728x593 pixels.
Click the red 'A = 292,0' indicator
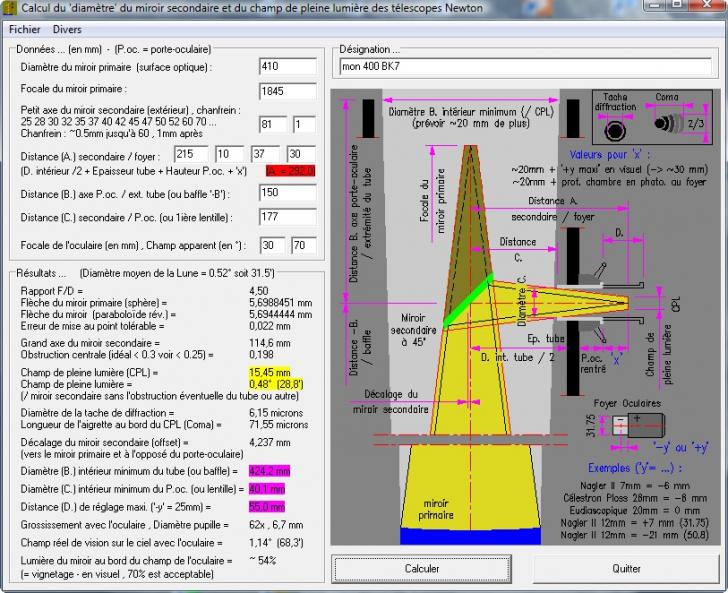(291, 171)
